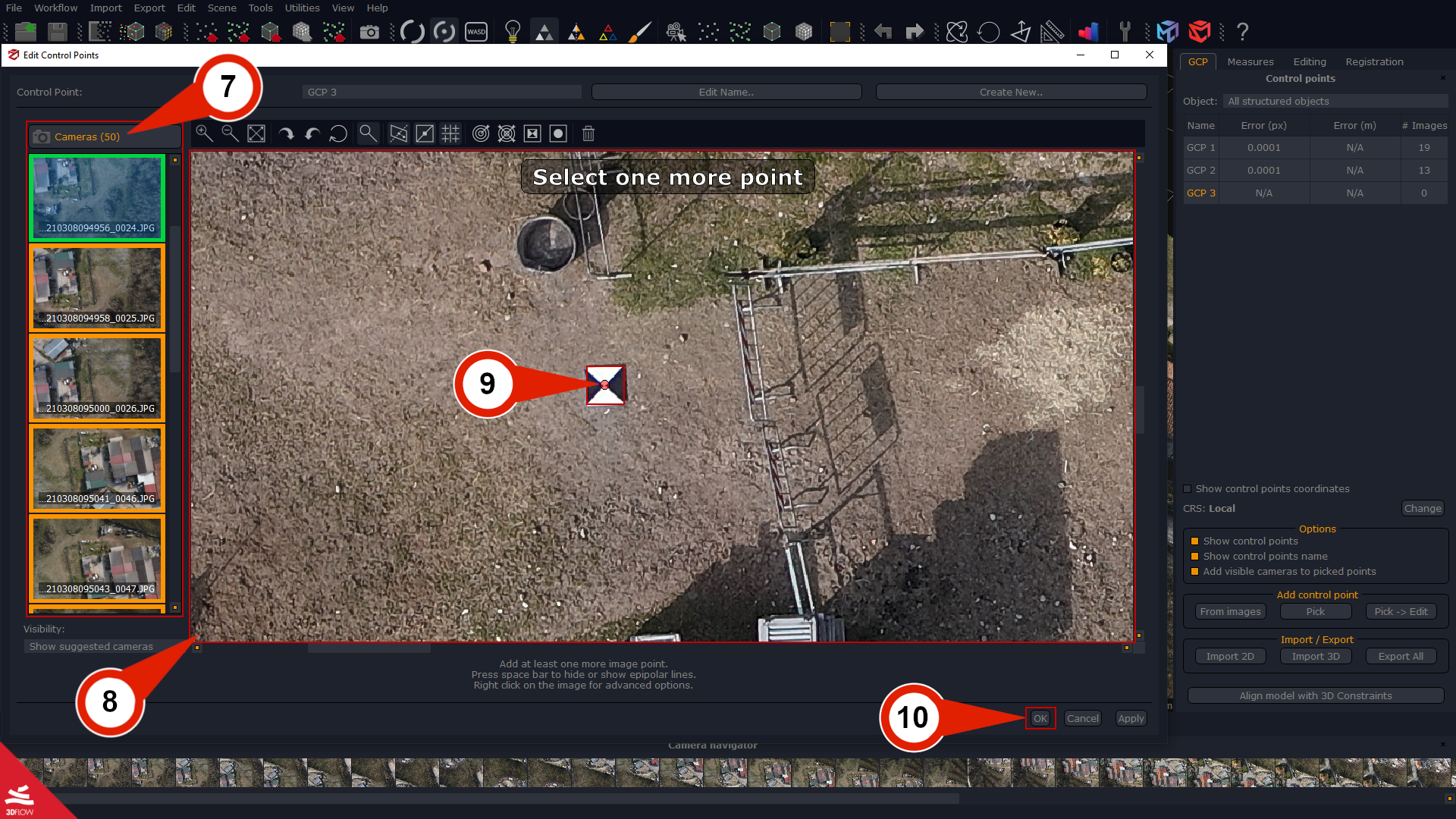
Task: Toggle the grid overlay icon
Action: [450, 133]
